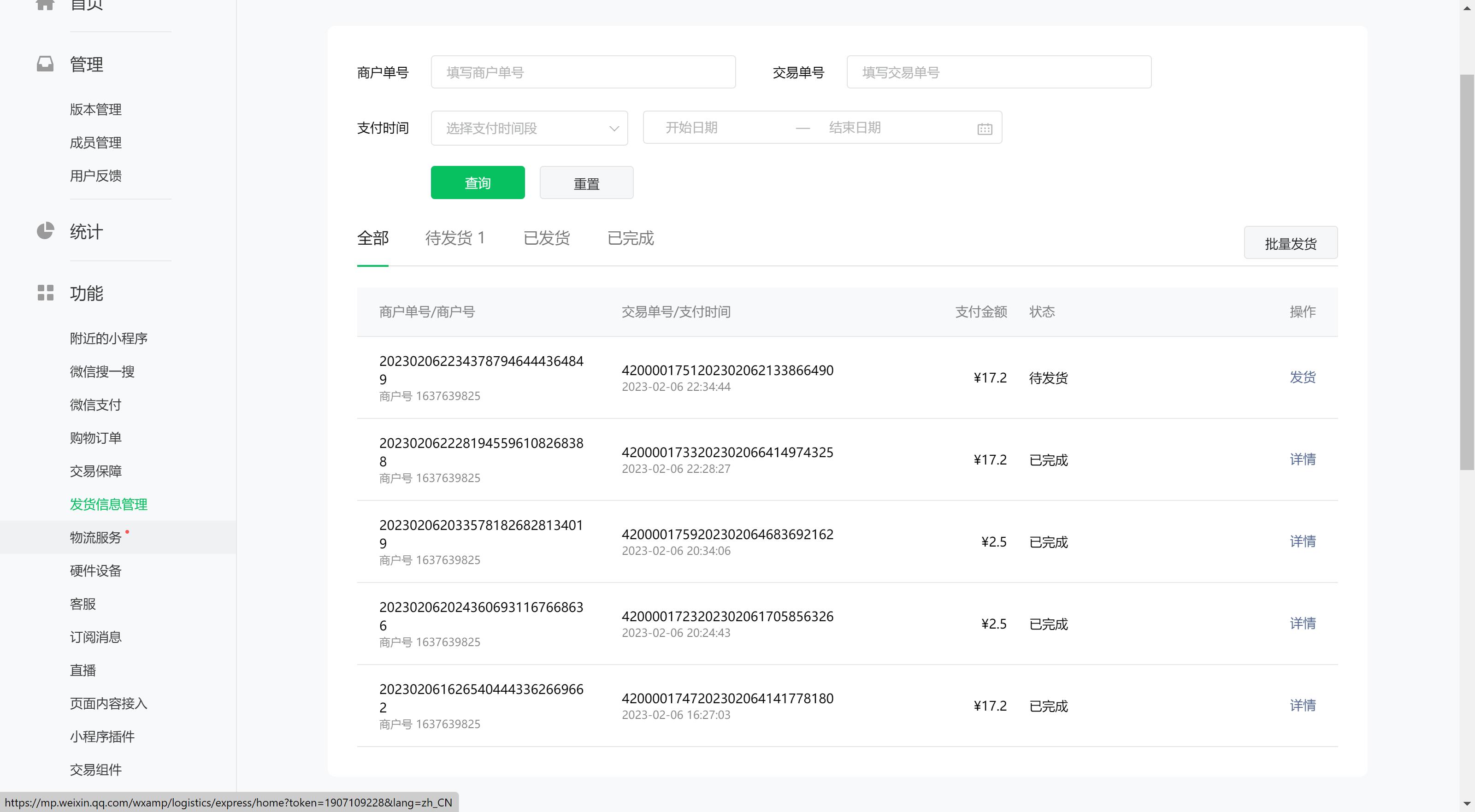Click transaction number 4200001723202302061705856326
Viewport: 1475px width, 812px height.
tap(728, 616)
